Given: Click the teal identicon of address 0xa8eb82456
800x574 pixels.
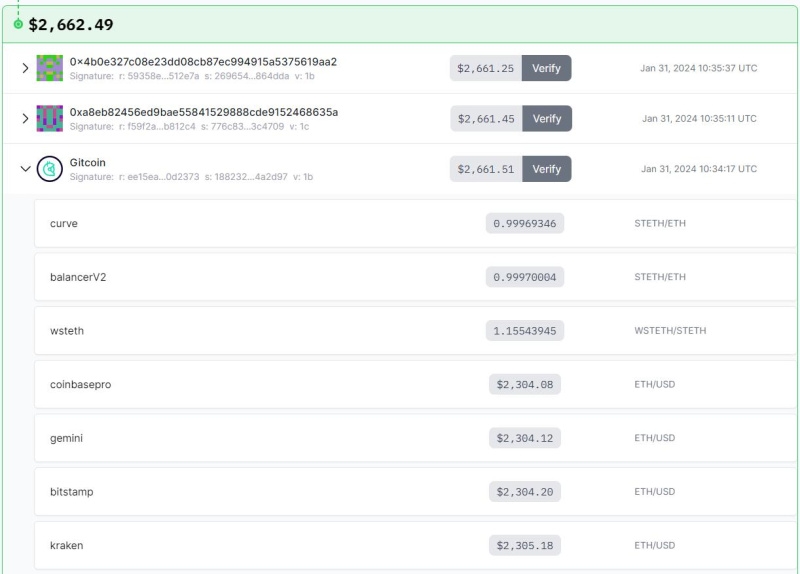Looking at the screenshot, I should click(x=49, y=118).
